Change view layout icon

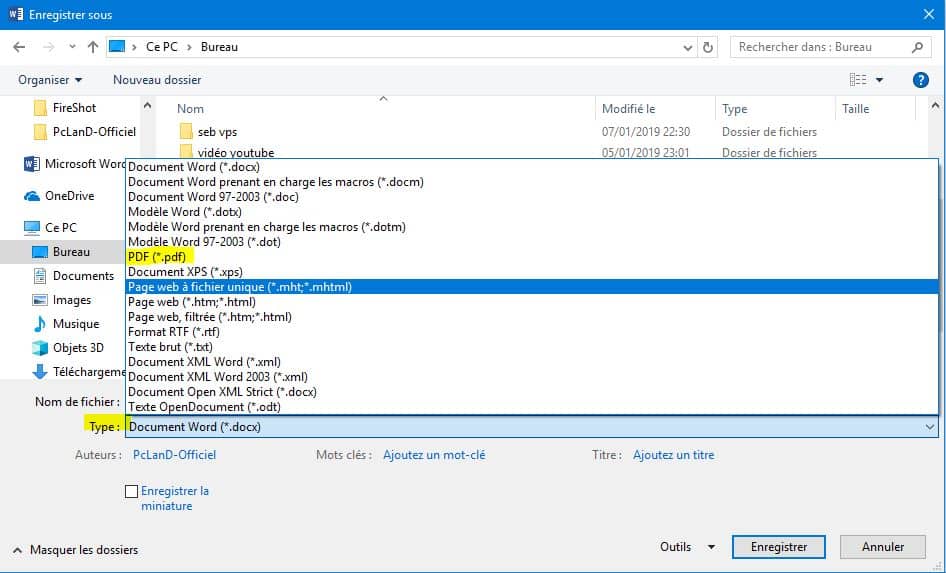coord(858,80)
